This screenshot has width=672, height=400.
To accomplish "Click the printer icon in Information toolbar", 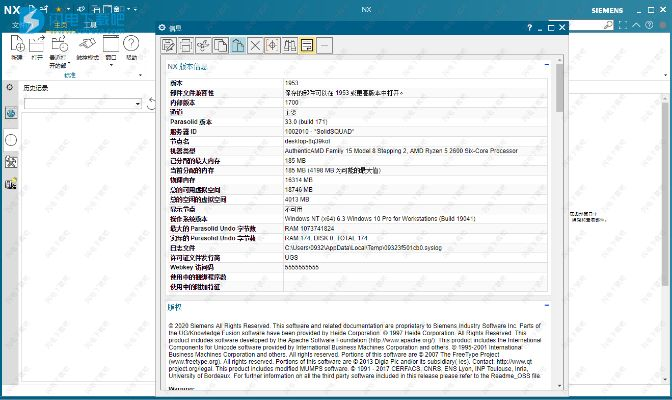I will click(186, 45).
